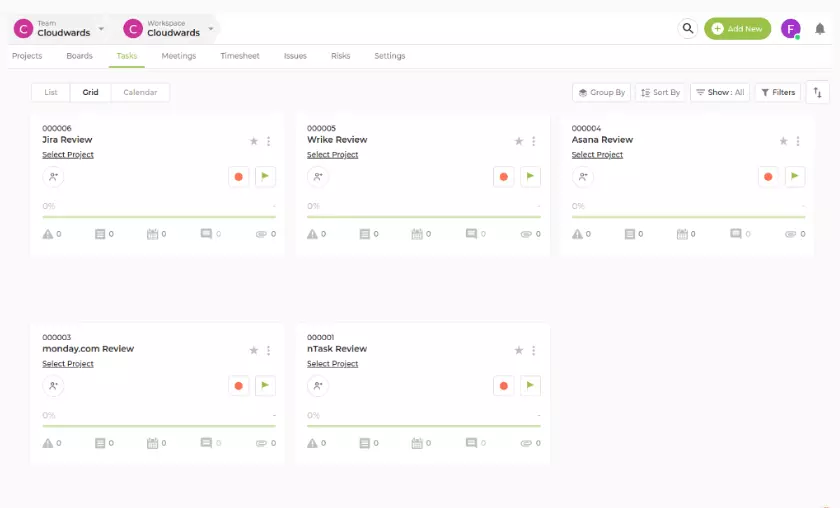Click nTask Review checklist icon
This screenshot has height=508, width=840.
(x=365, y=443)
